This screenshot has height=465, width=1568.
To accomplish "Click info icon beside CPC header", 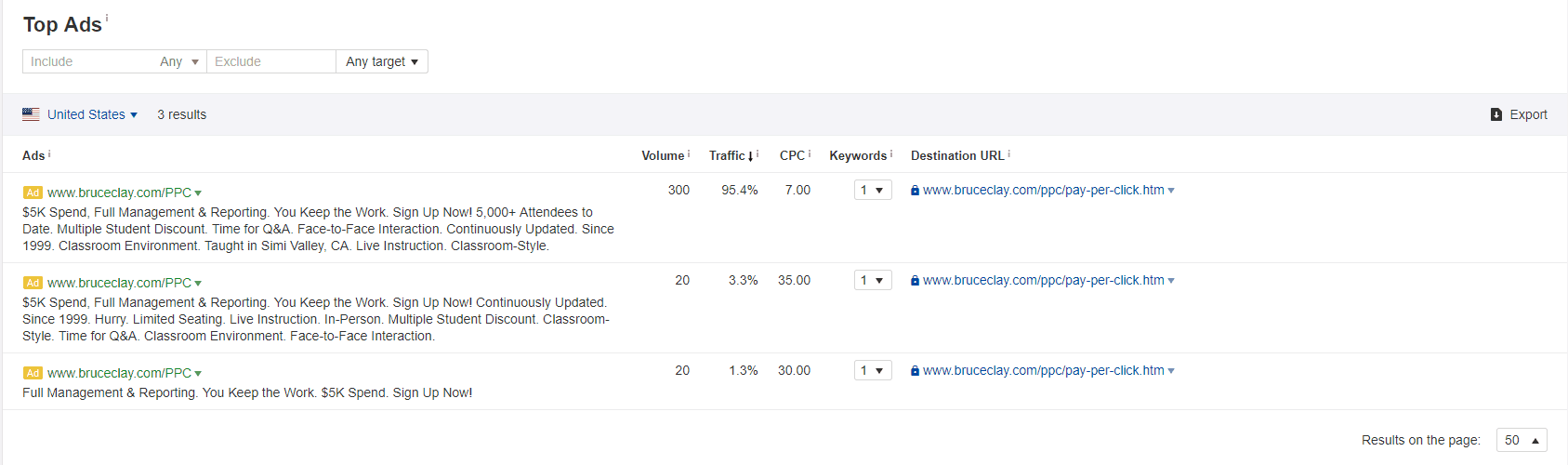I will click(810, 153).
